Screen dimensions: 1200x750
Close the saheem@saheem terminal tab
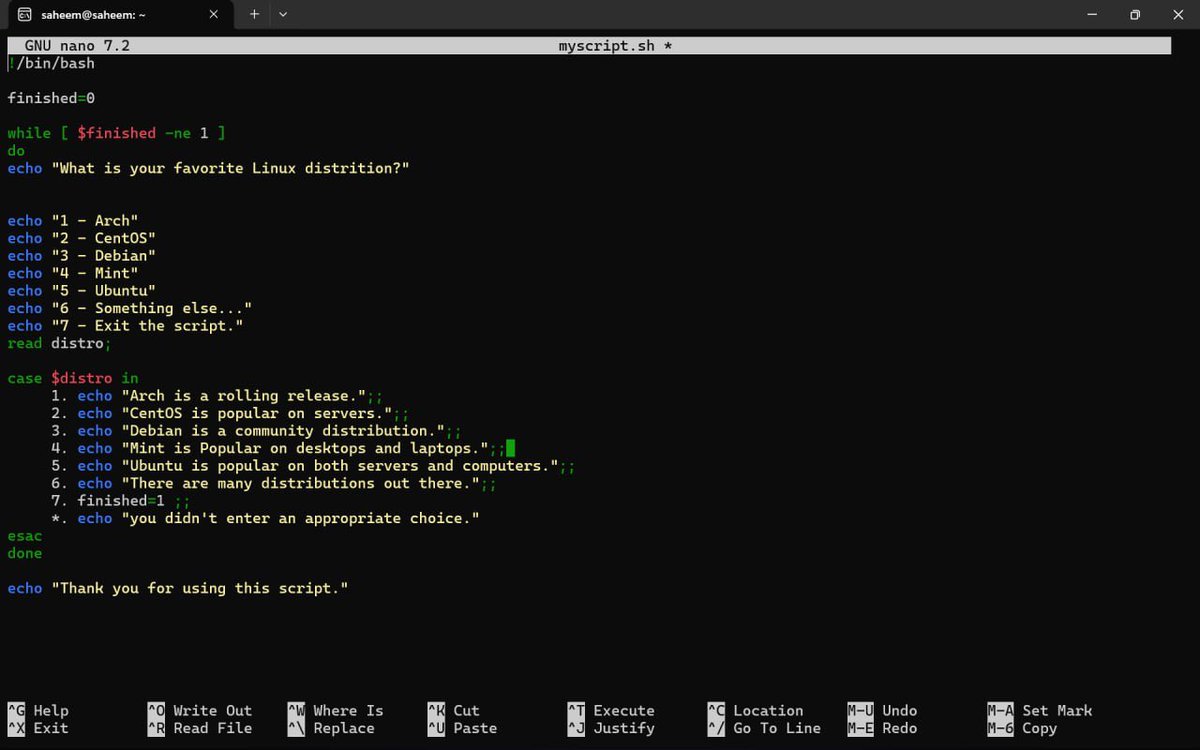pos(214,15)
